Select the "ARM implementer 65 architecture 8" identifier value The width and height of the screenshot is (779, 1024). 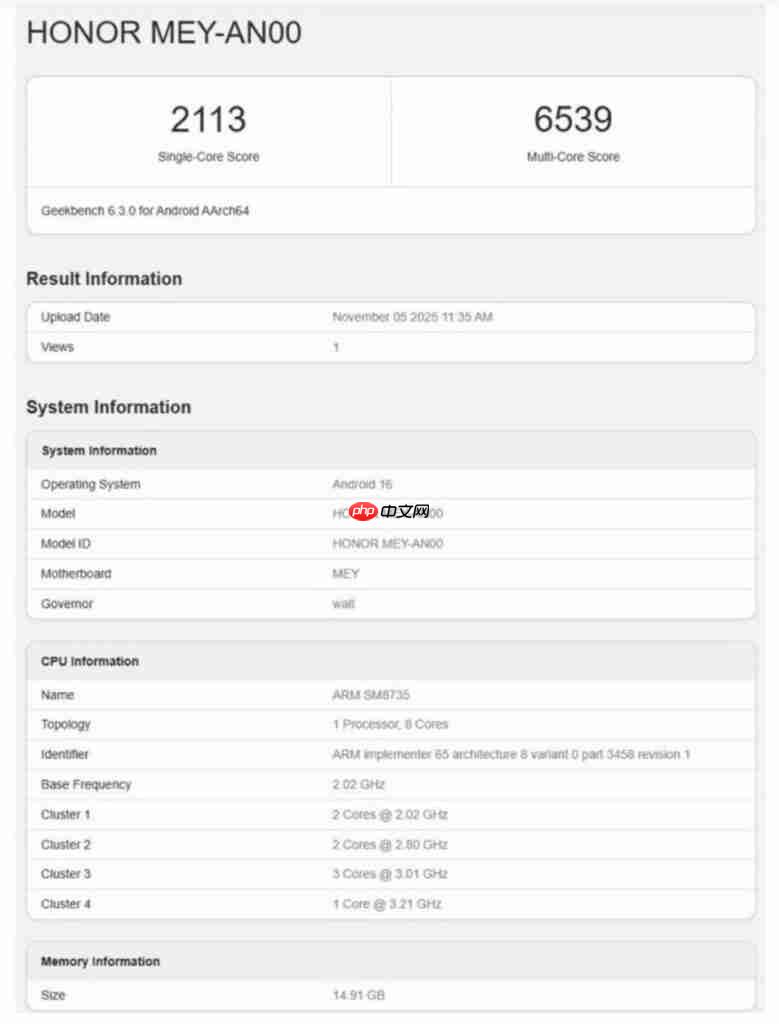click(511, 755)
